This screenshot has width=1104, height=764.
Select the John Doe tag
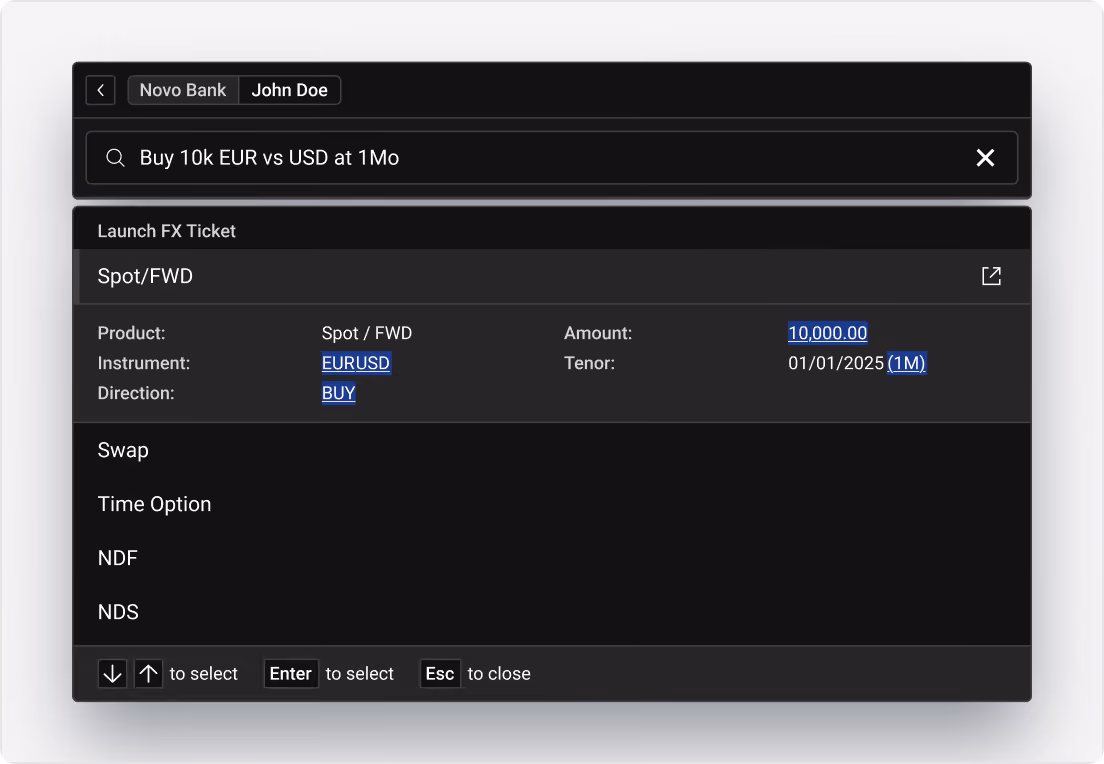point(289,90)
